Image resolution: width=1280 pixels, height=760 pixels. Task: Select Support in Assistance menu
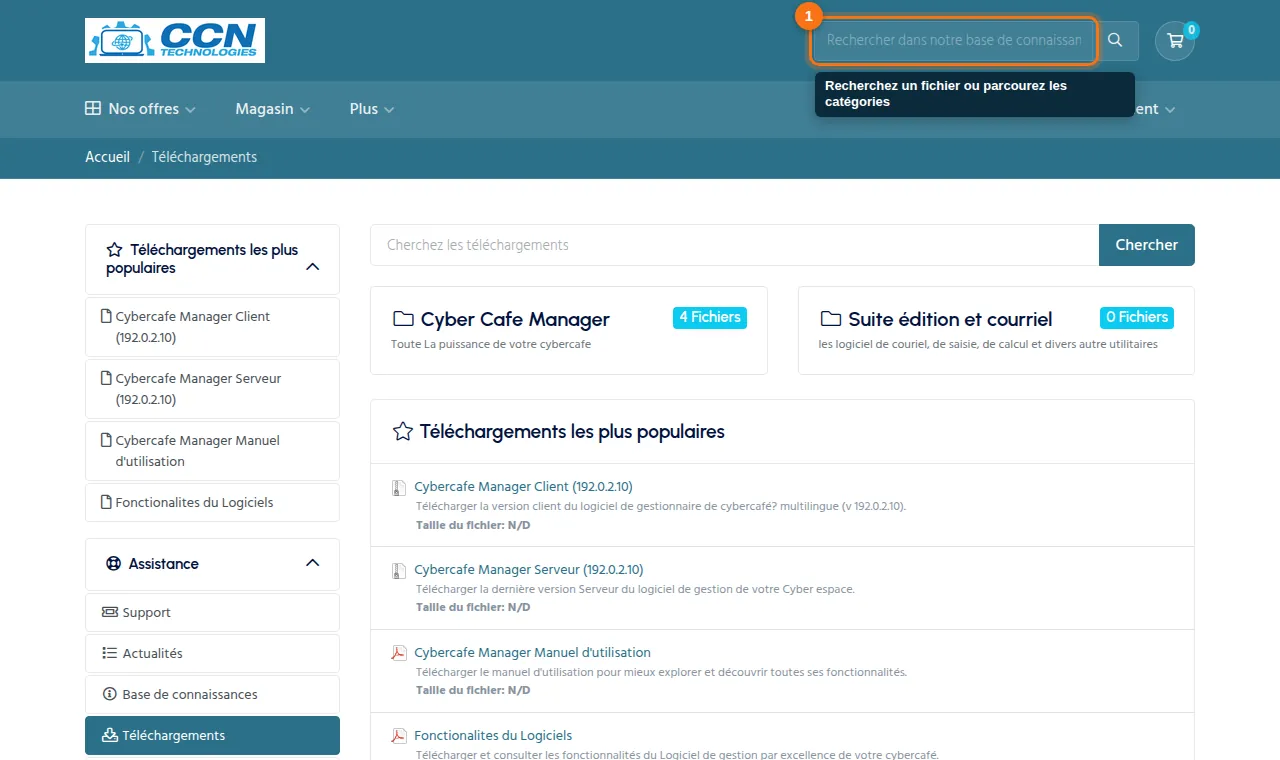[212, 612]
